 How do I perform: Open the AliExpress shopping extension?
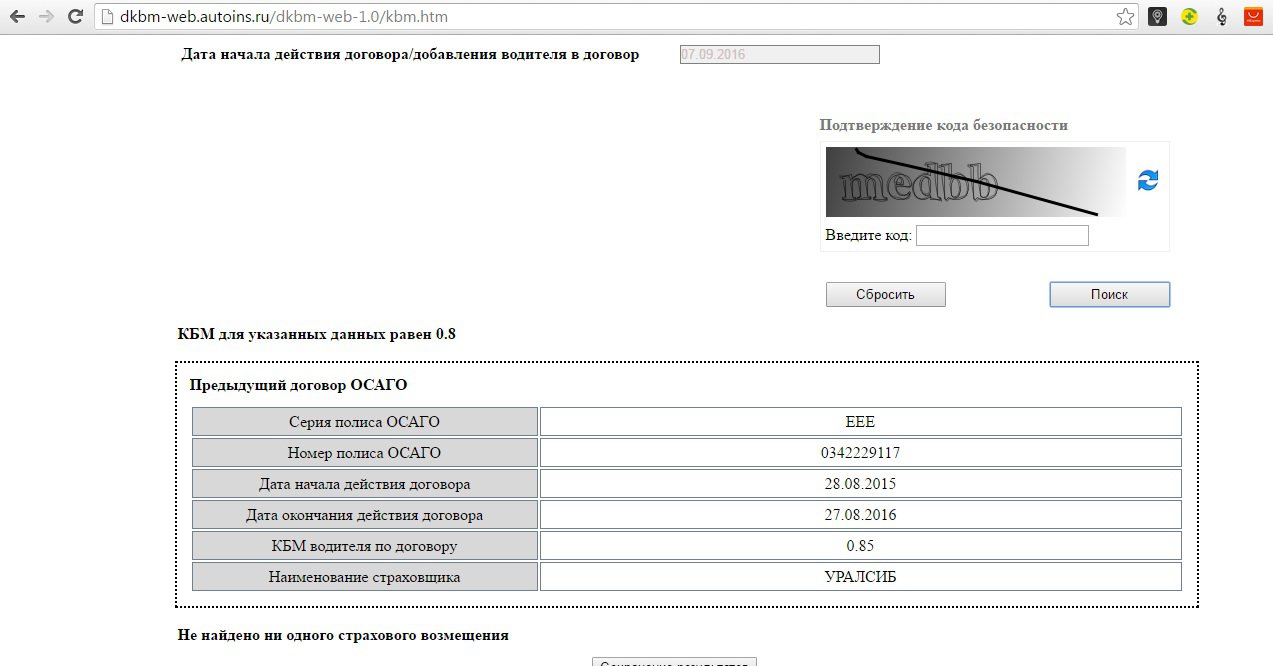1253,16
